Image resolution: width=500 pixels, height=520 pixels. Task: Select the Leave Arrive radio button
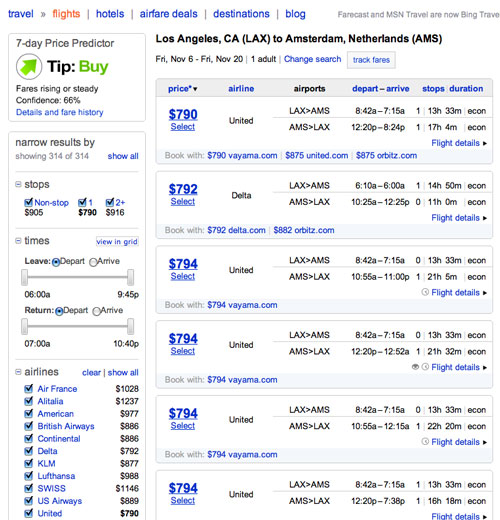(93, 262)
